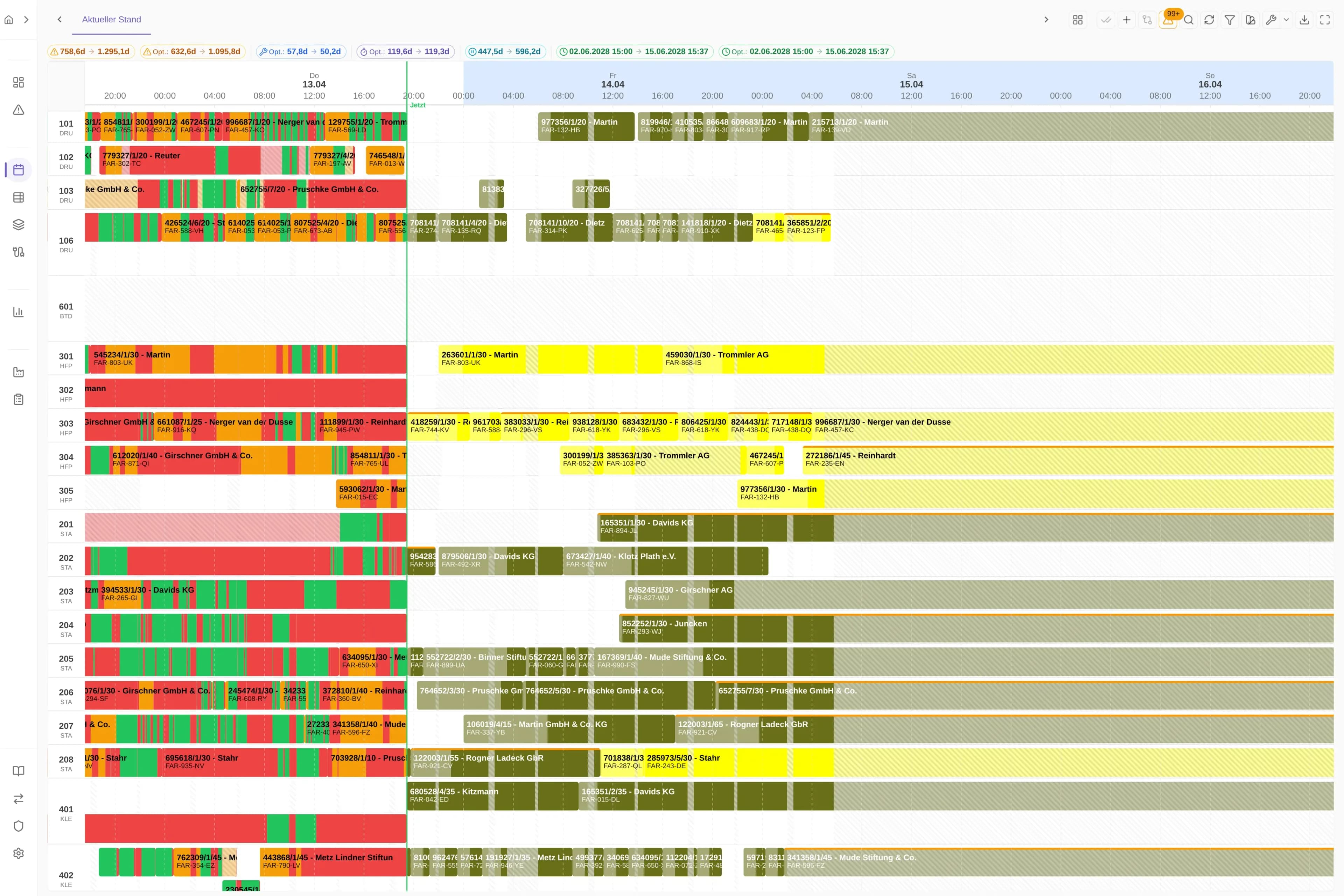The height and width of the screenshot is (896, 1344).
Task: Select the calendar planning board sidebar icon
Action: [18, 170]
